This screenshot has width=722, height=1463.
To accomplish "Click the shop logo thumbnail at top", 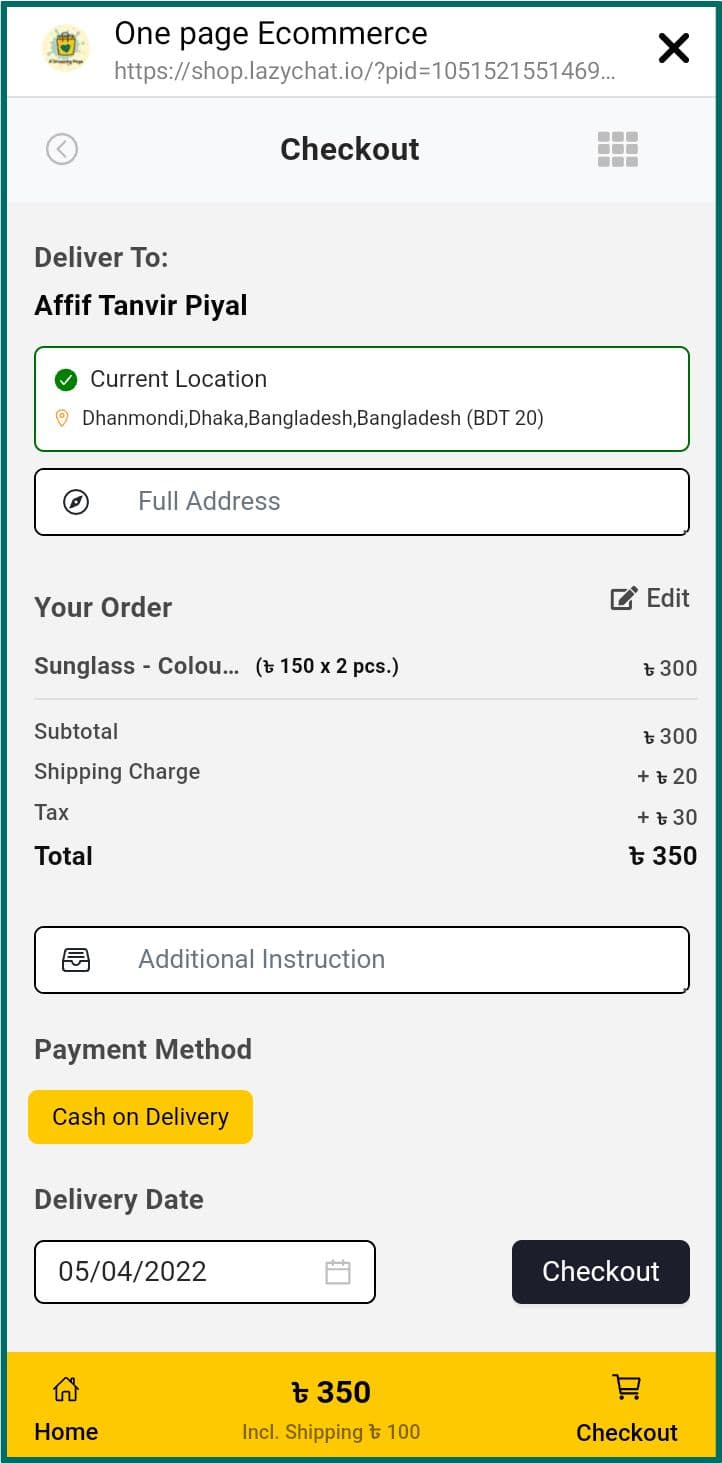I will click(x=65, y=48).
